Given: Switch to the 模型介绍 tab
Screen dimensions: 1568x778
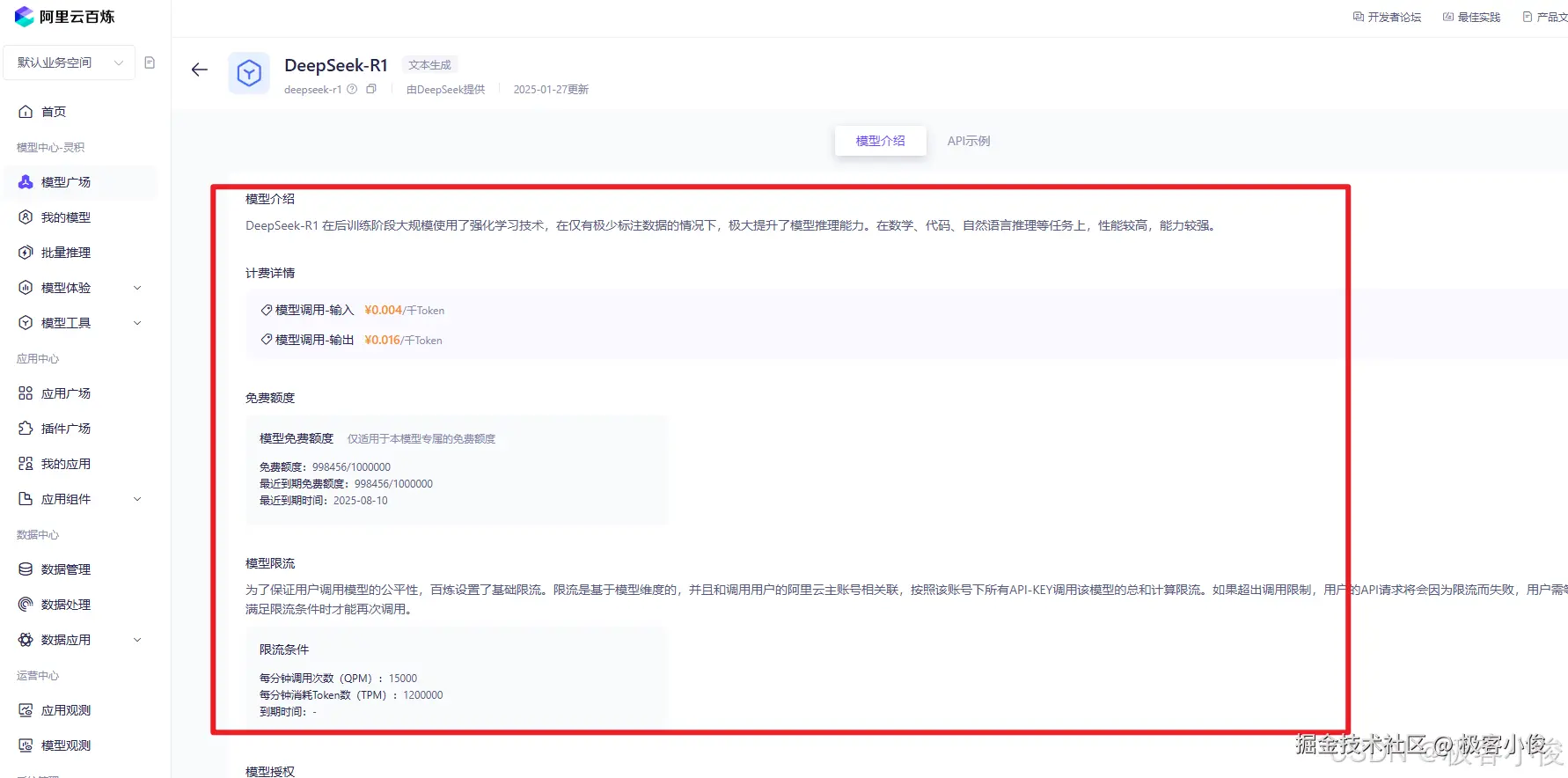Looking at the screenshot, I should click(x=880, y=141).
